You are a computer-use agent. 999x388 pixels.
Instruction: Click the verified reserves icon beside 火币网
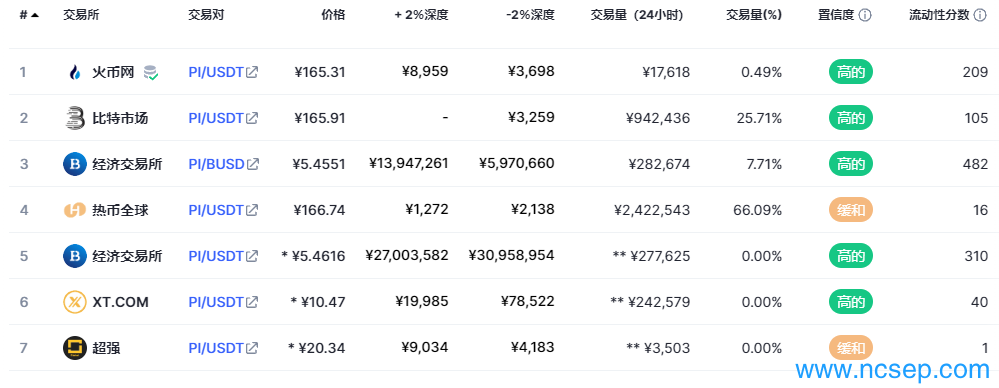pos(150,73)
